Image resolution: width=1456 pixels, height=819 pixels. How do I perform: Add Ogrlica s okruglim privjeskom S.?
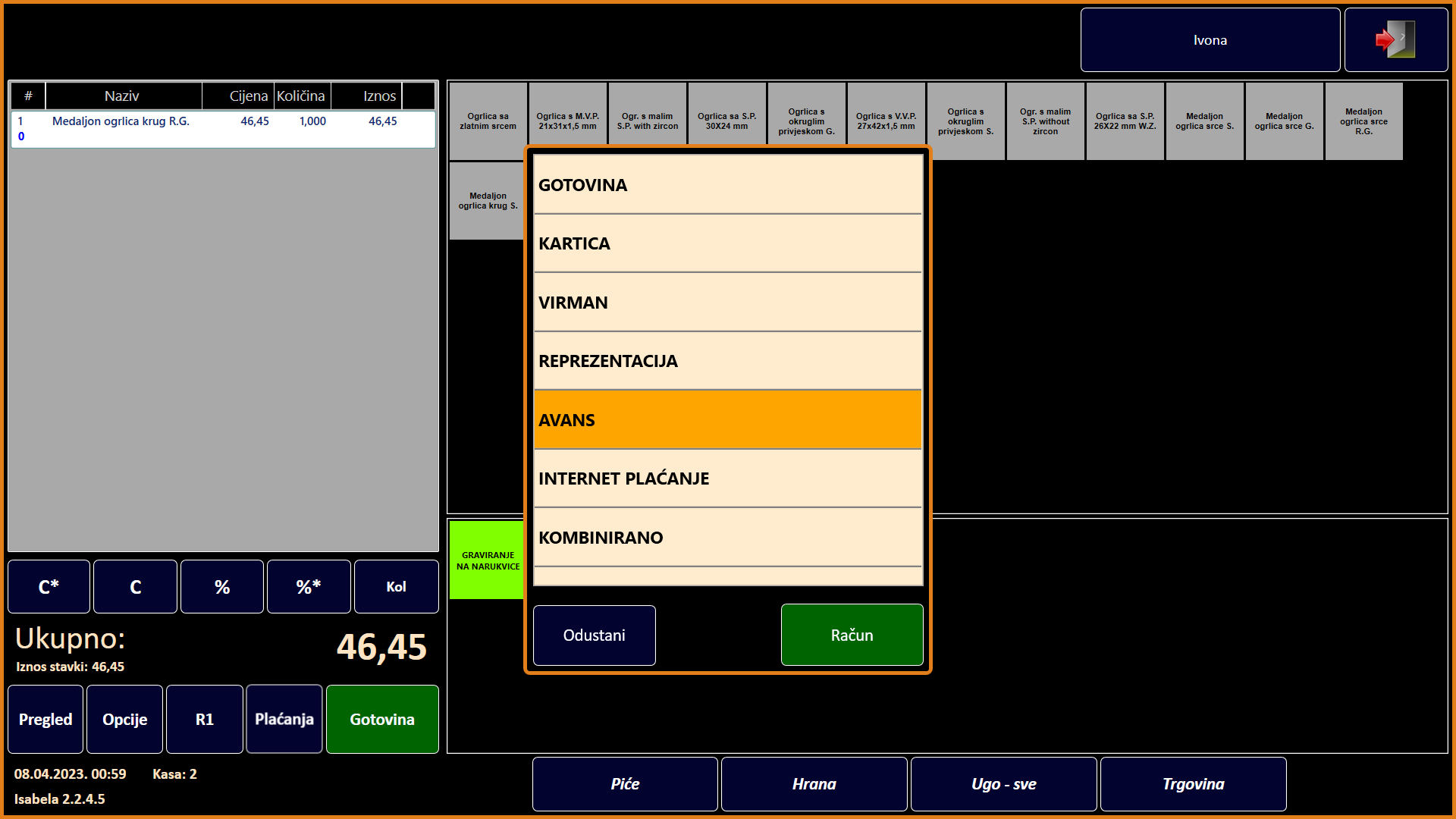[x=966, y=121]
